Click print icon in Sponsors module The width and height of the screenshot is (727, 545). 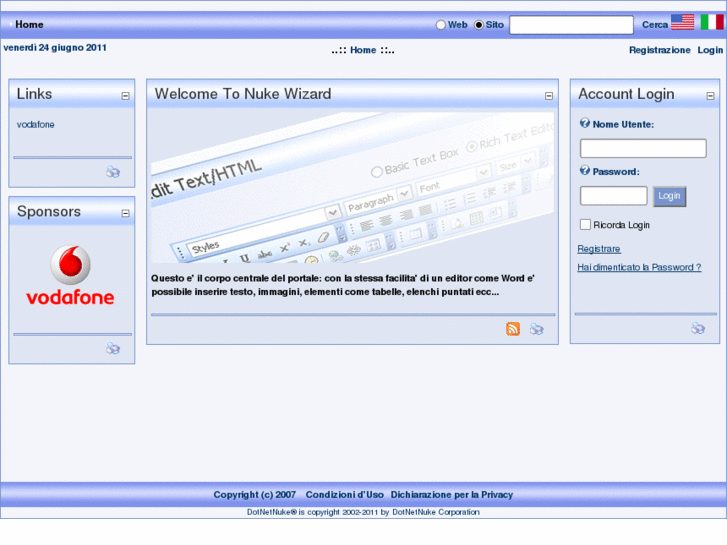tap(113, 348)
